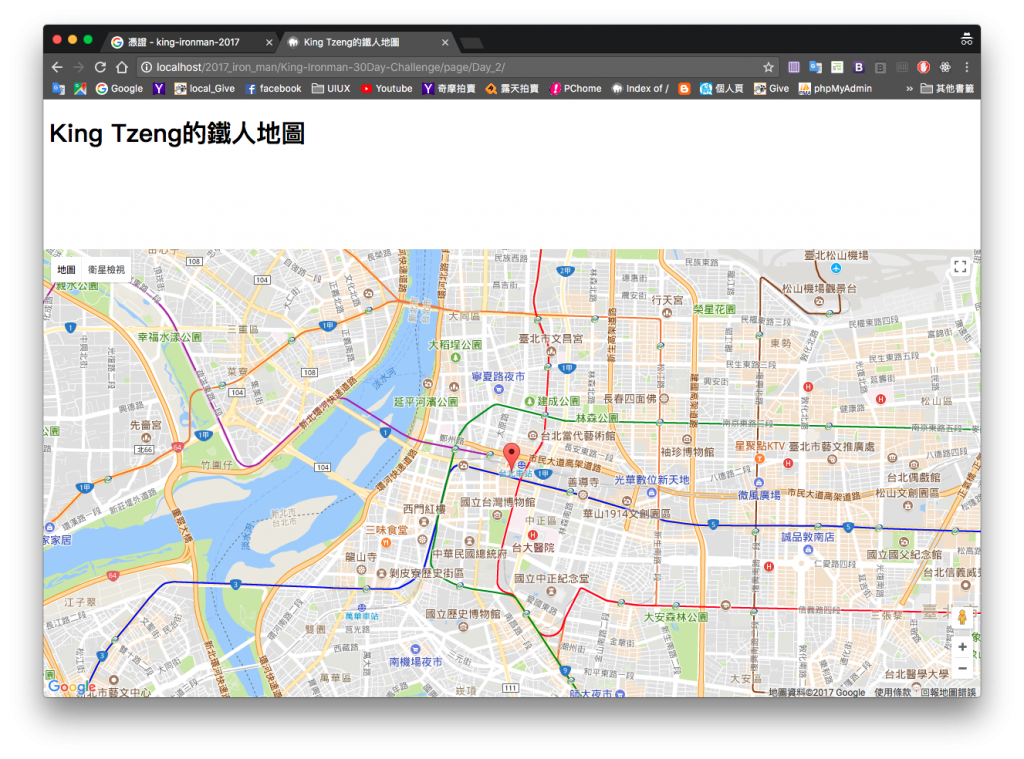Screen dimensions: 1024x759
Task: Close the 憑證 king-ironman-2017 tab
Action: pos(269,42)
